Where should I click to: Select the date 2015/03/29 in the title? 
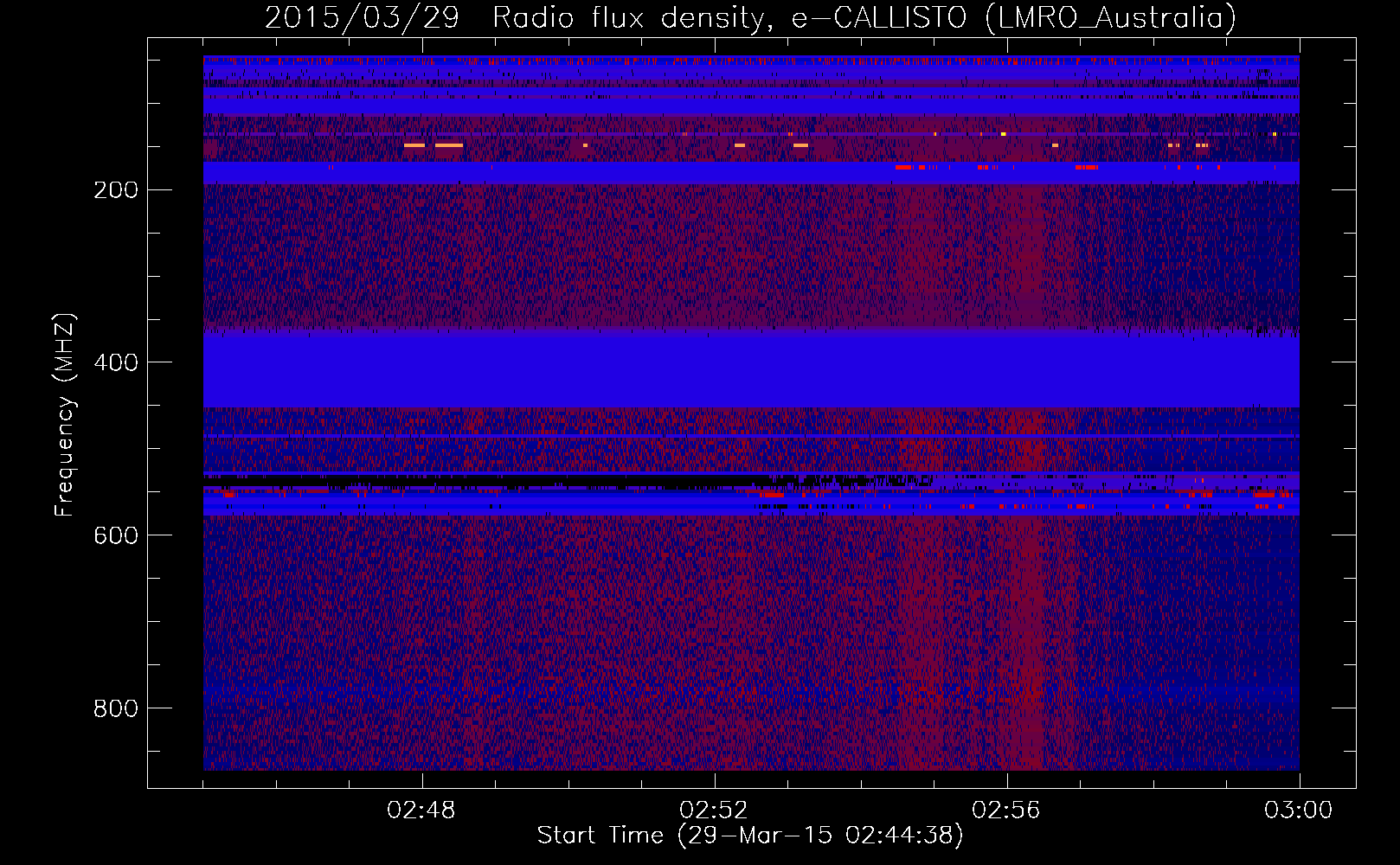click(x=362, y=18)
